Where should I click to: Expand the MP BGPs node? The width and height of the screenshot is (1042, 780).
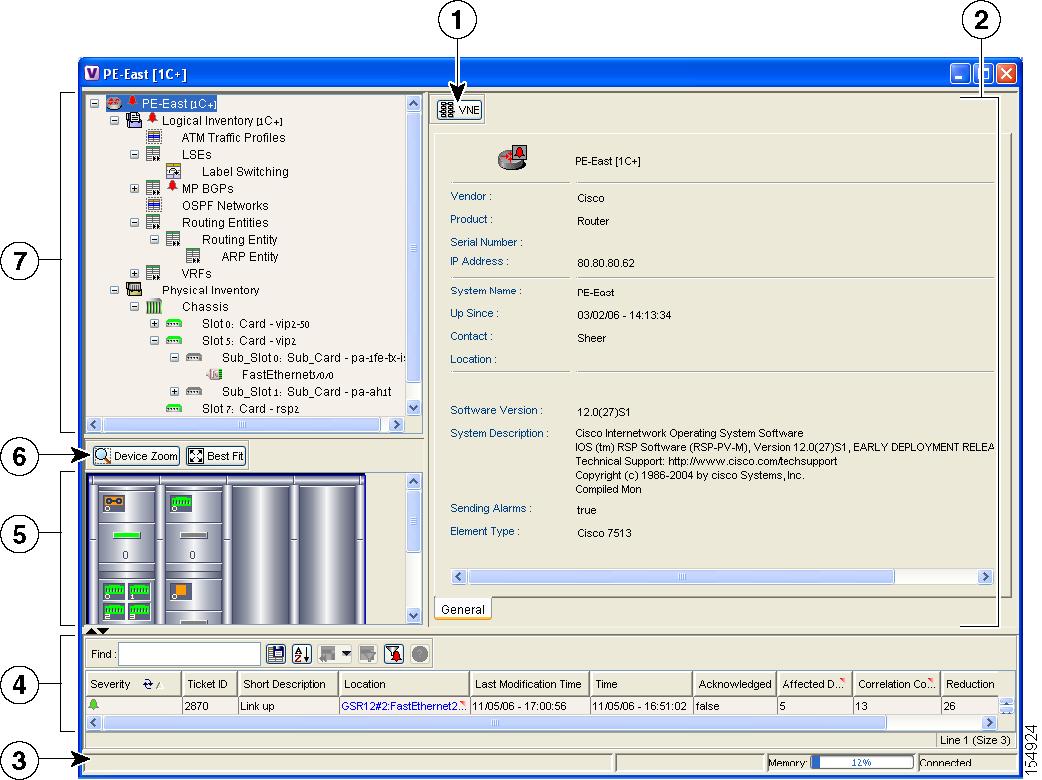[135, 189]
